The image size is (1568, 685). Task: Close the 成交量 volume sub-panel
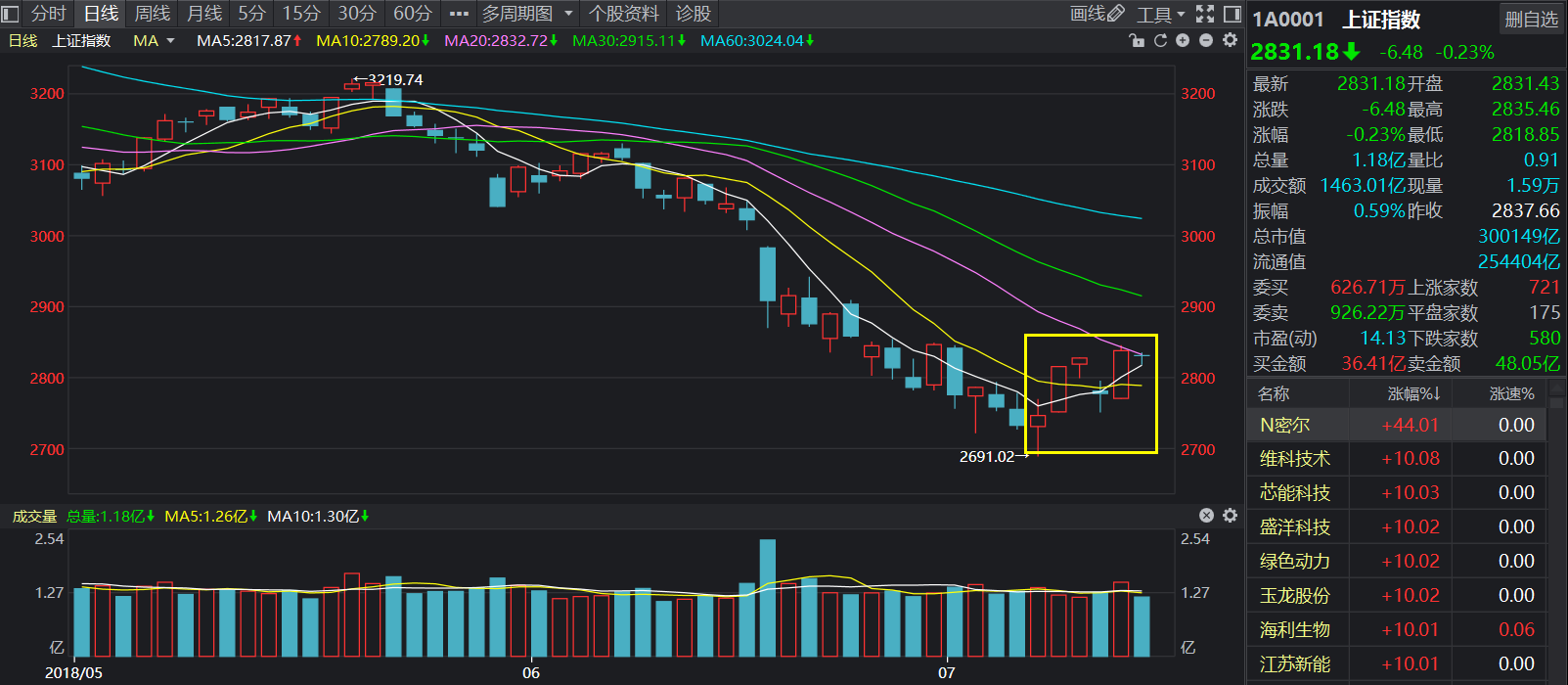click(1206, 516)
